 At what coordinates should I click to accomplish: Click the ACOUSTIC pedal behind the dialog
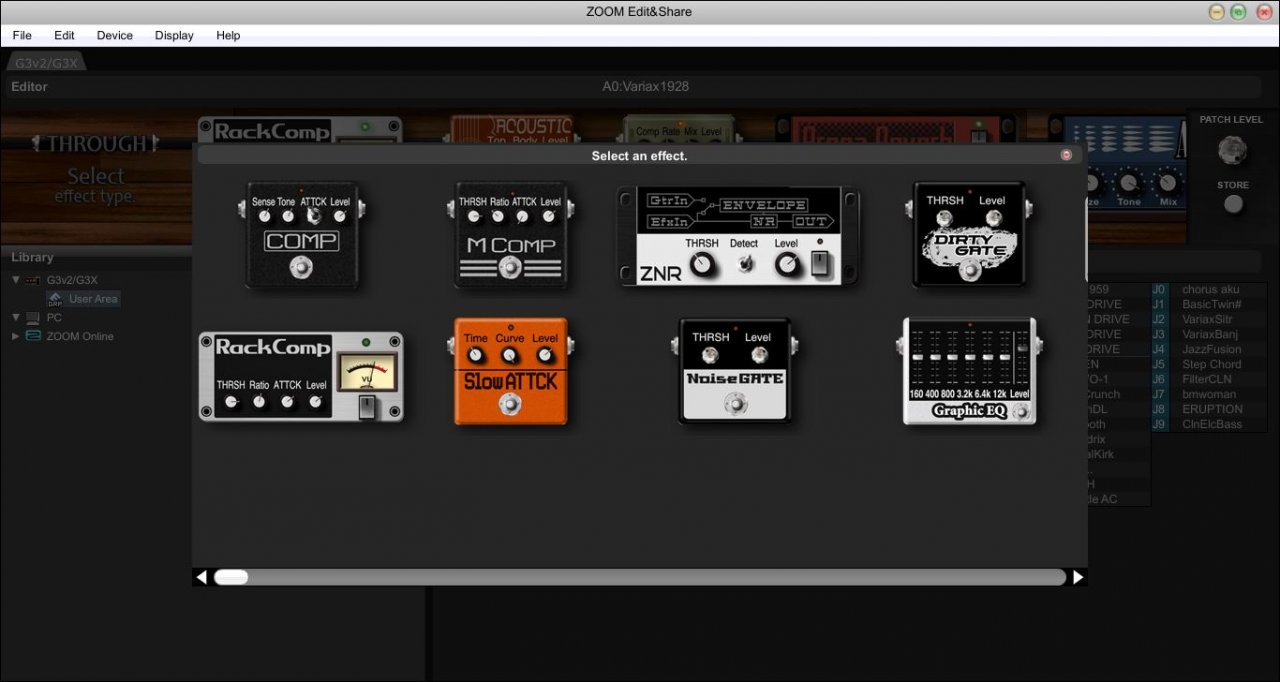510,128
